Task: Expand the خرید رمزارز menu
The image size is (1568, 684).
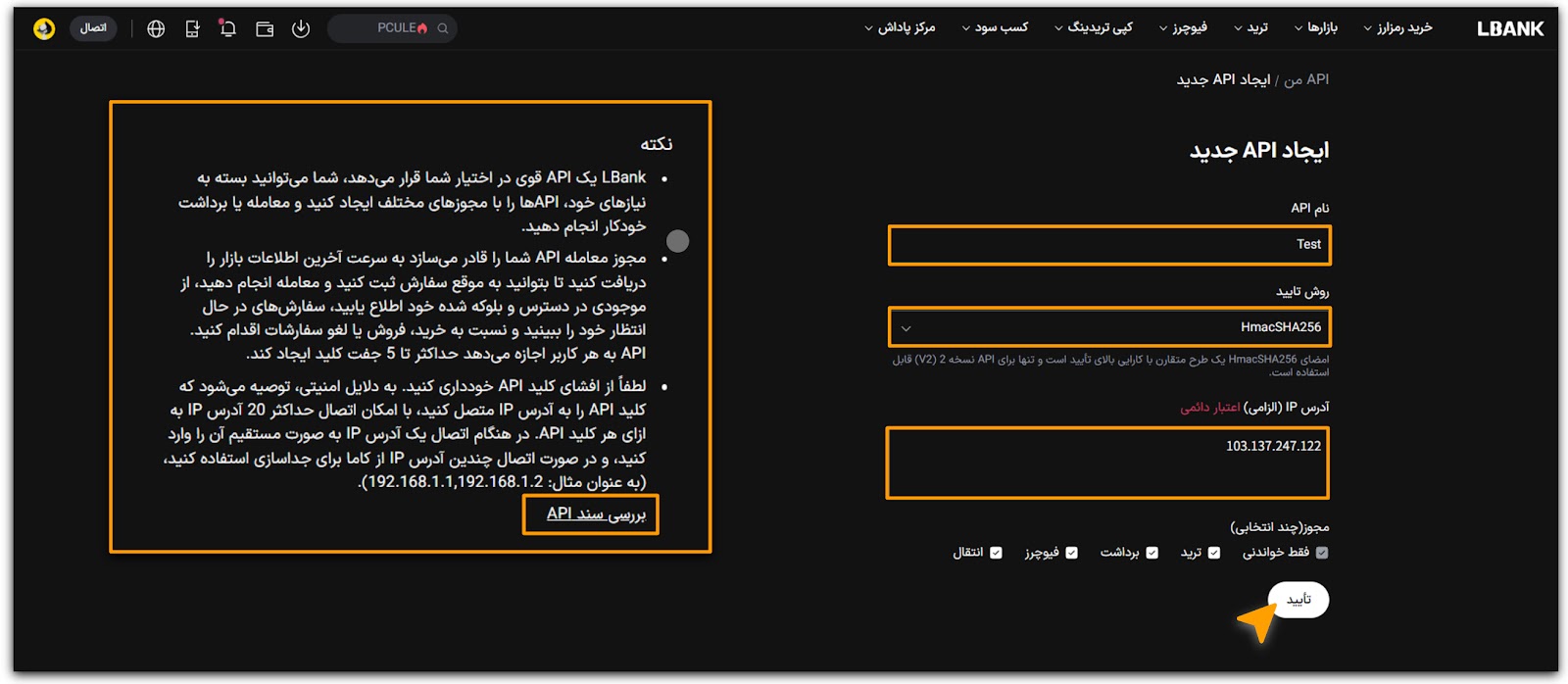Action: (1397, 27)
